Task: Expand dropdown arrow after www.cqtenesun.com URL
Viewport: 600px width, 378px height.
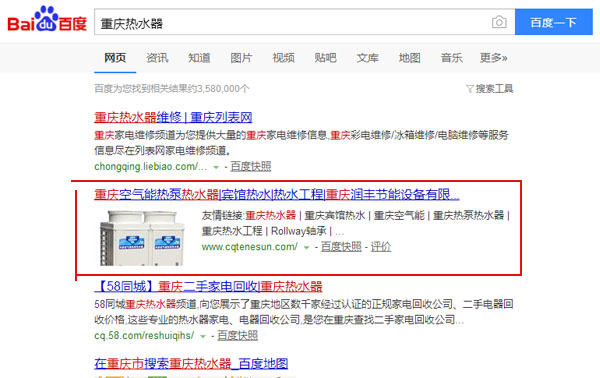Action: point(306,248)
